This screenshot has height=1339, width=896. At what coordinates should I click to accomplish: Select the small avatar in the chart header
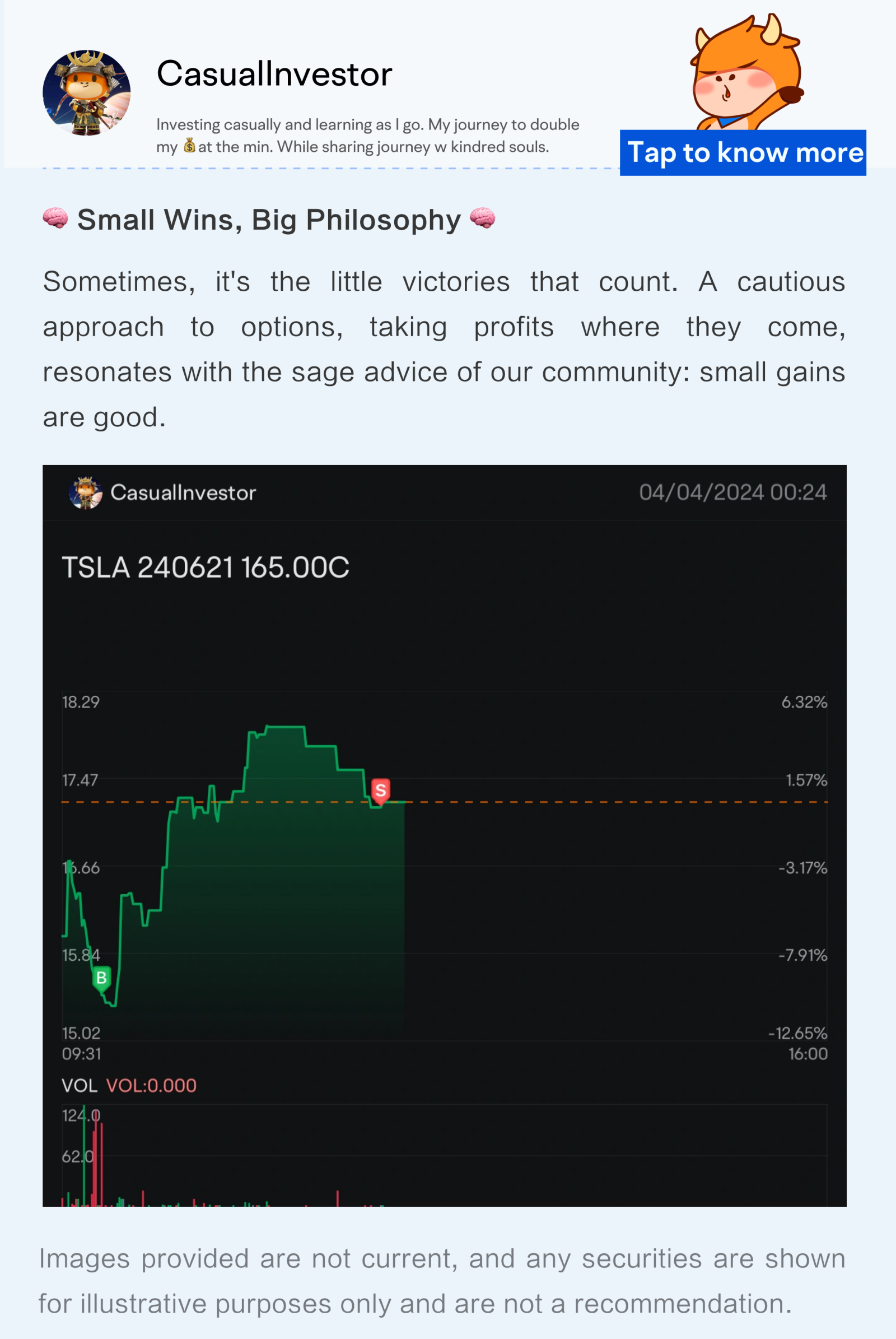86,492
